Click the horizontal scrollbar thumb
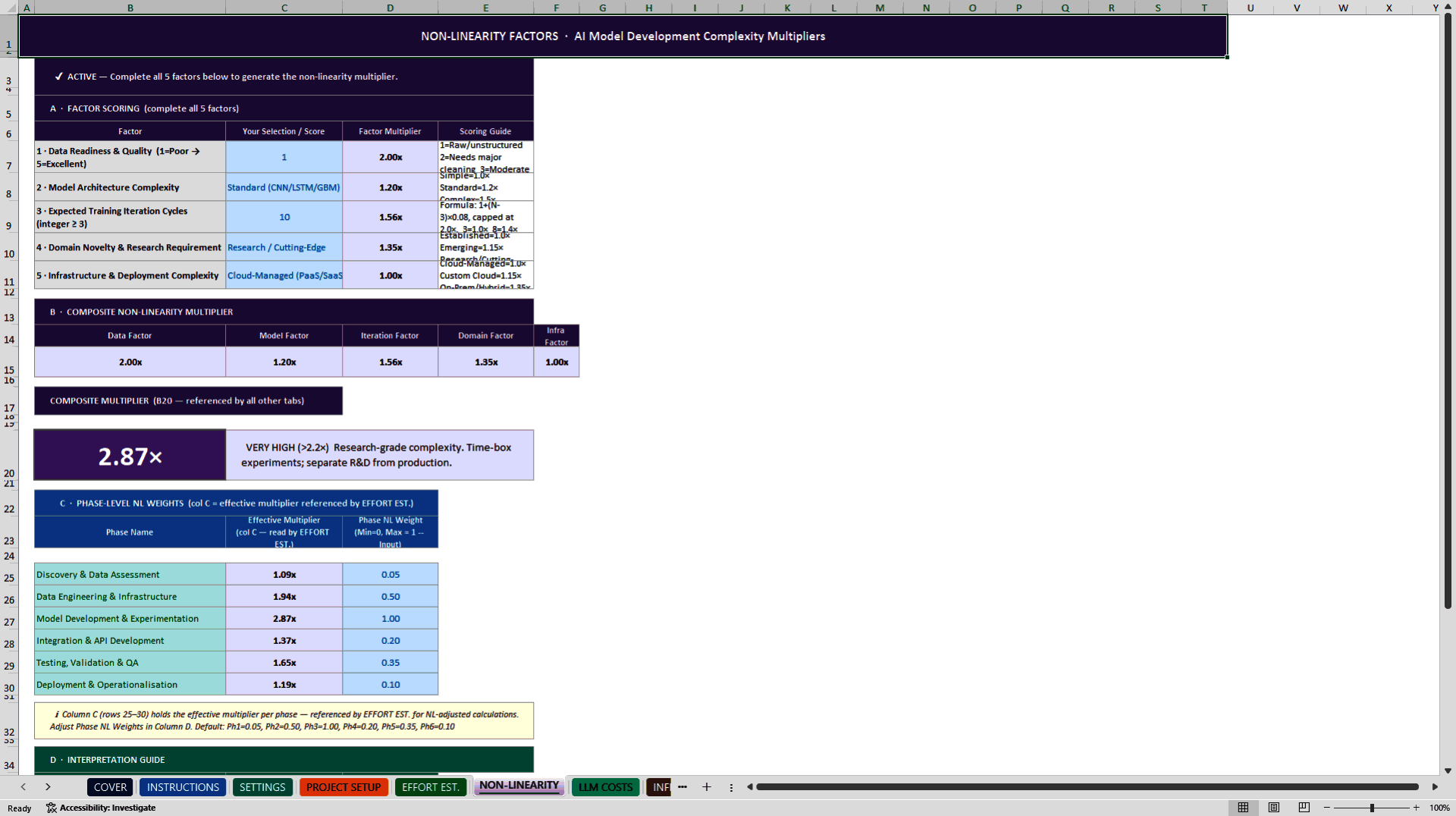Image resolution: width=1456 pixels, height=816 pixels. pyautogui.click(x=1087, y=787)
